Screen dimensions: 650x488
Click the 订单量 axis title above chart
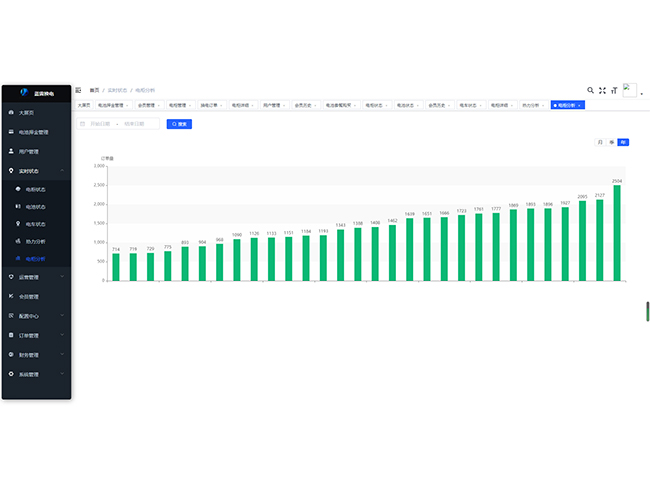click(107, 158)
